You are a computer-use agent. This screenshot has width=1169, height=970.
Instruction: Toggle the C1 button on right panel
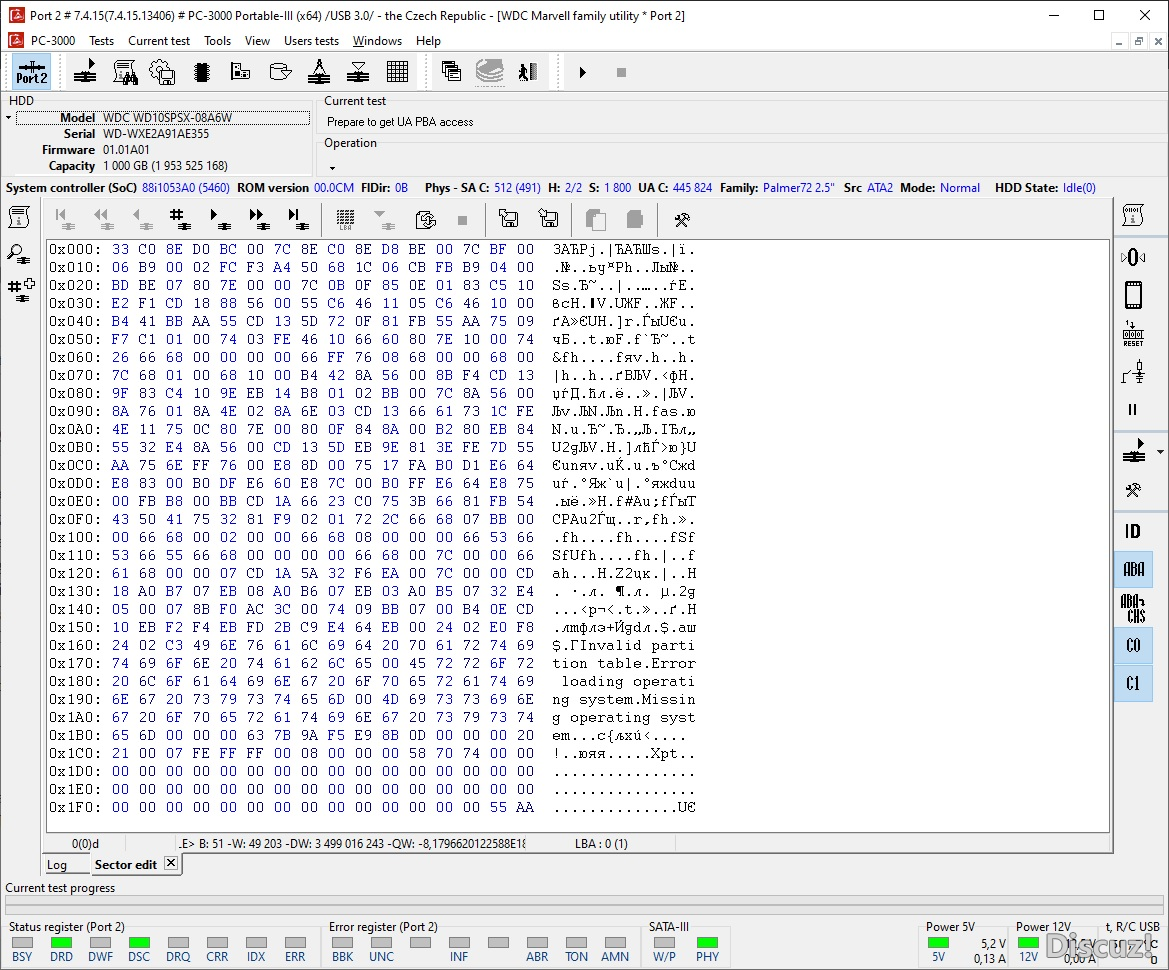[1133, 684]
